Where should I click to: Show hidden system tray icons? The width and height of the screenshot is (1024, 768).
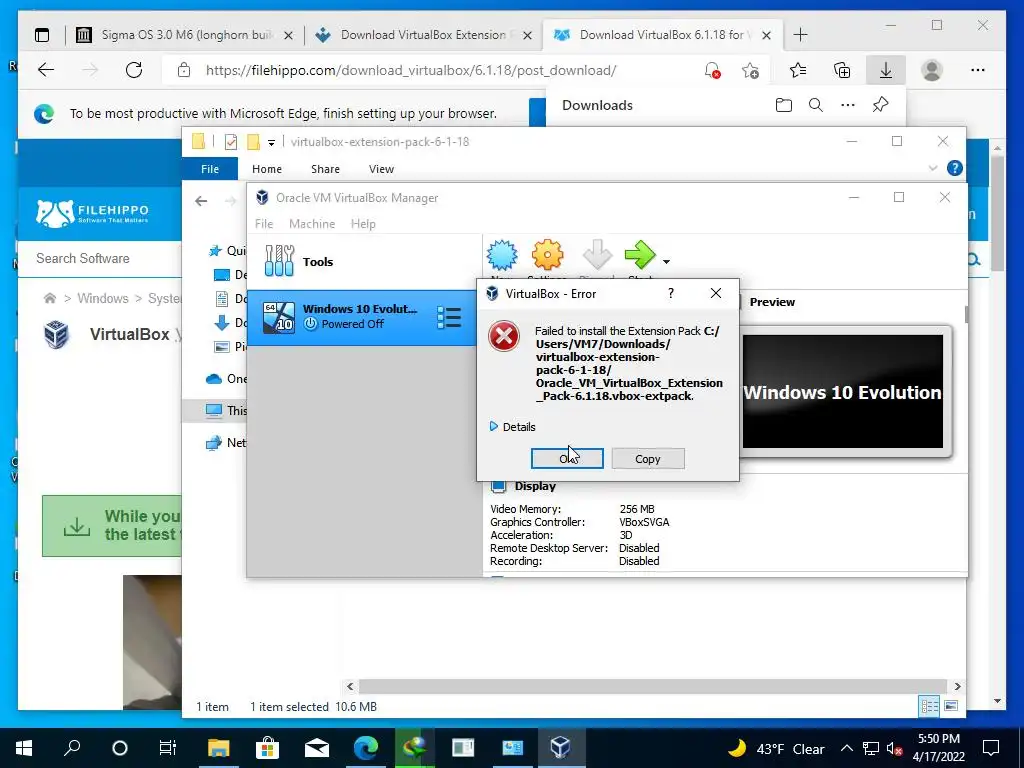(846, 748)
